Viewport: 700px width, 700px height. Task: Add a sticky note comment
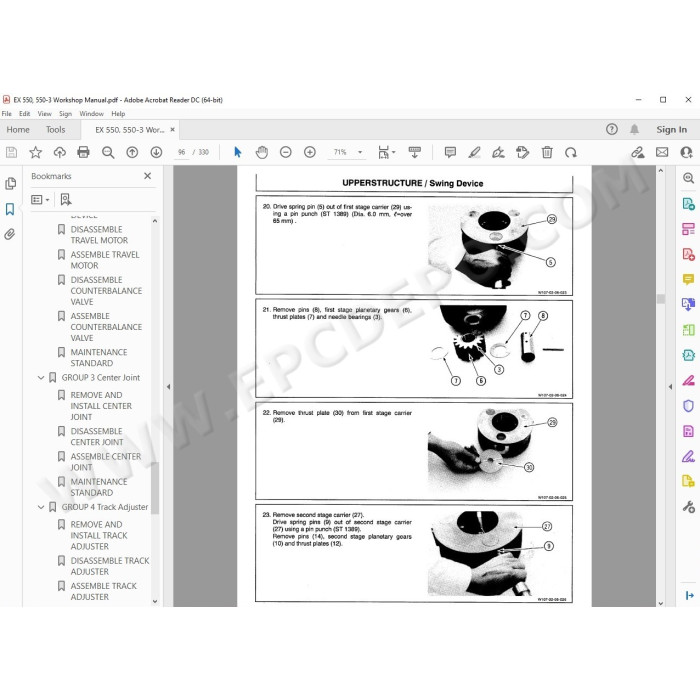click(x=450, y=152)
